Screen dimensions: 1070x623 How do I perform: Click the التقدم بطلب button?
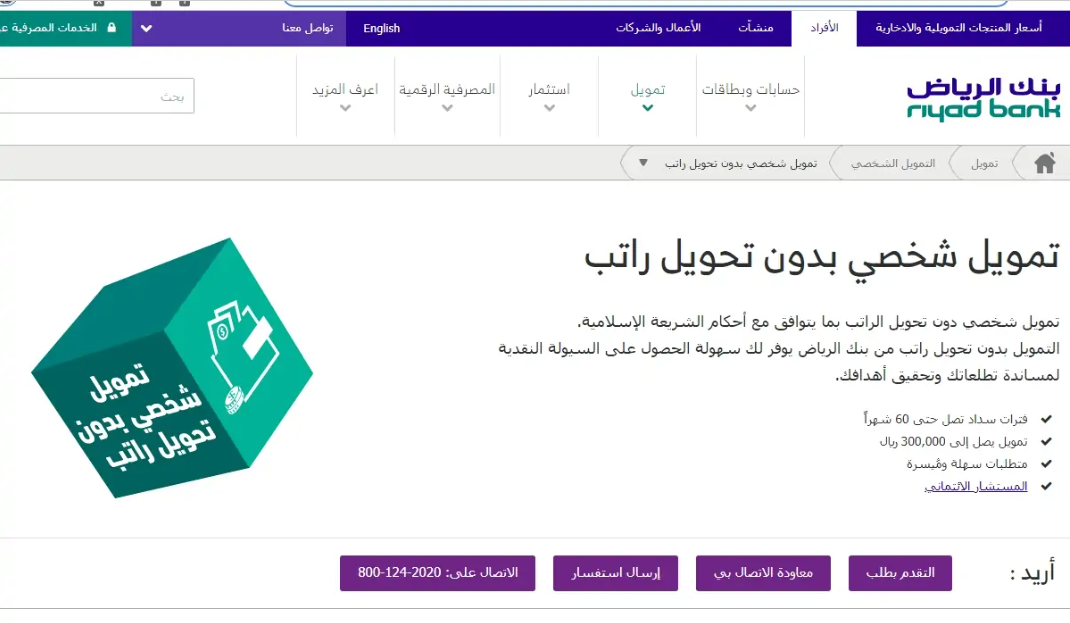(899, 573)
